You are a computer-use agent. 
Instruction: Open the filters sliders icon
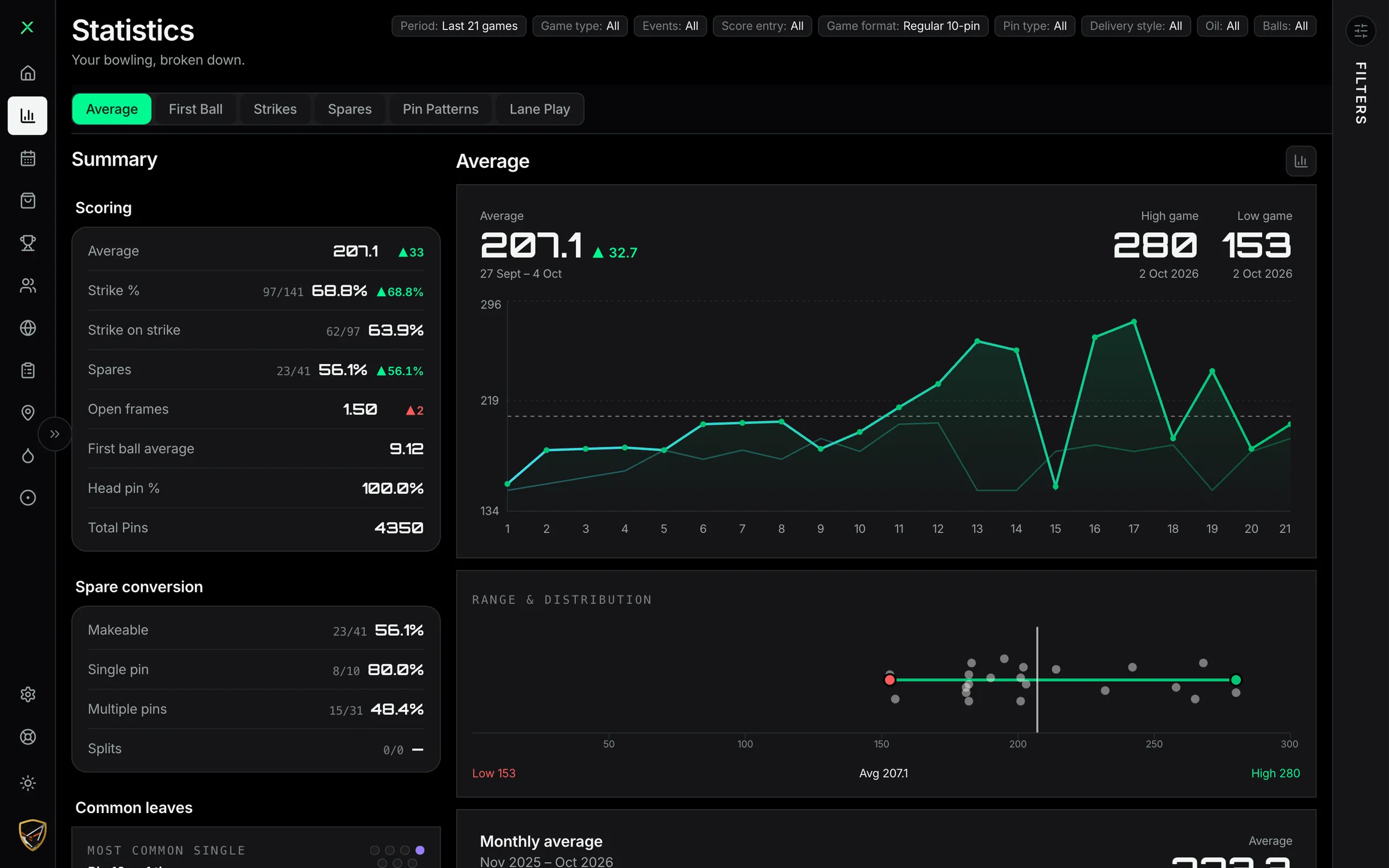1361,30
